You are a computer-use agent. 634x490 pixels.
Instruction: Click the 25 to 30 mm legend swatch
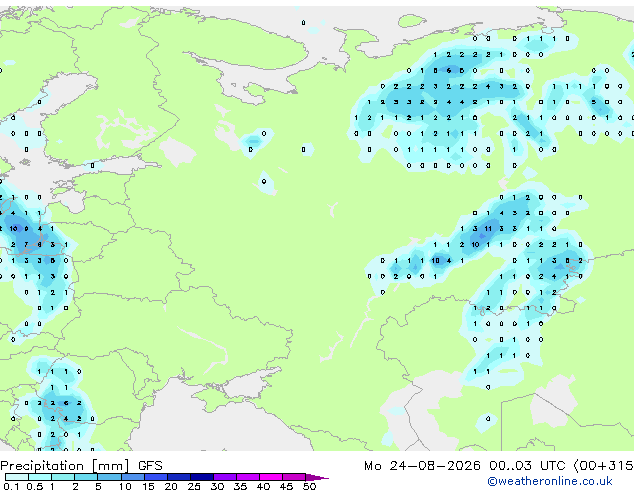pyautogui.click(x=202, y=477)
